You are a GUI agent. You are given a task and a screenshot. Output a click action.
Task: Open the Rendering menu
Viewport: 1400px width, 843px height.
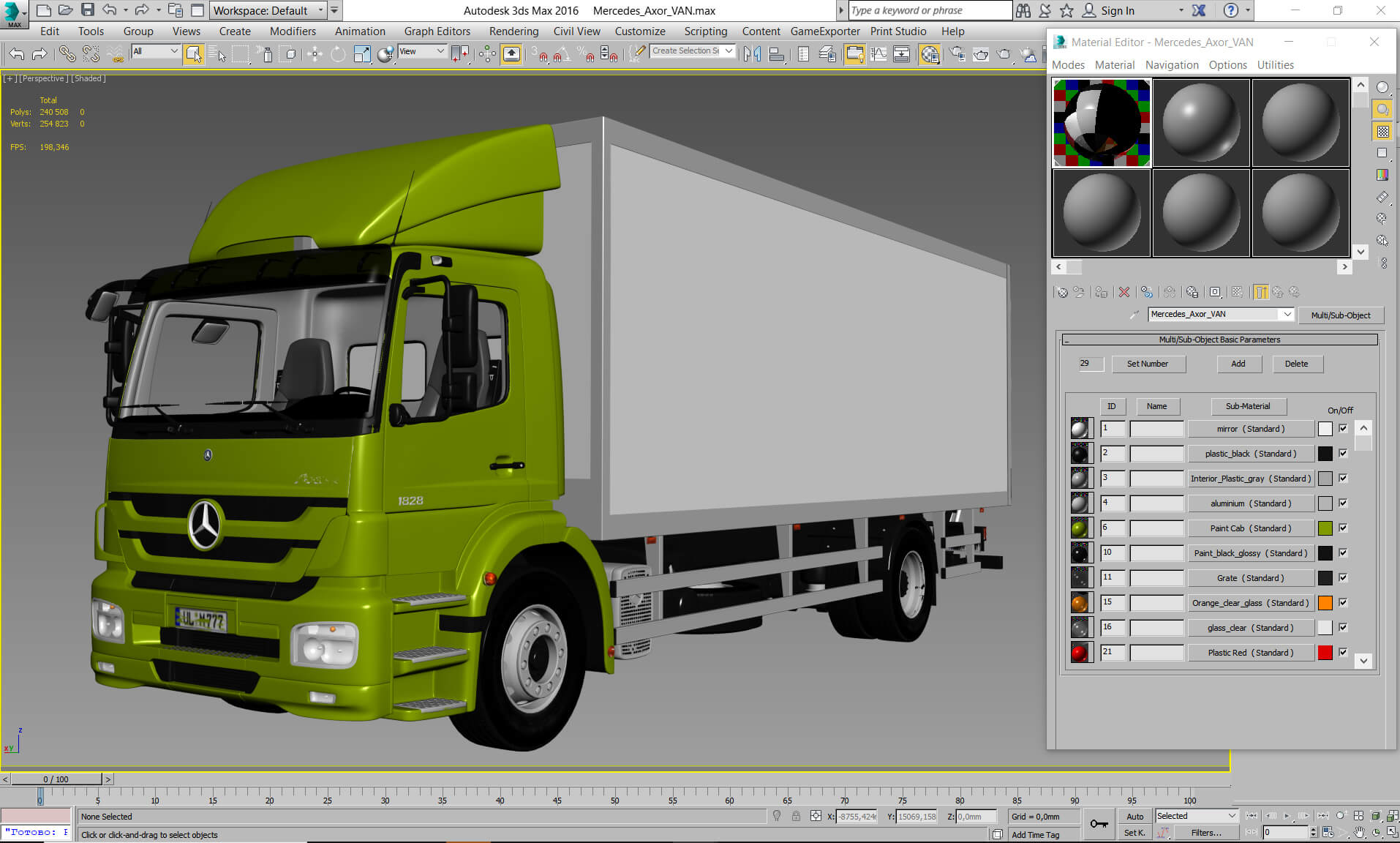(513, 31)
